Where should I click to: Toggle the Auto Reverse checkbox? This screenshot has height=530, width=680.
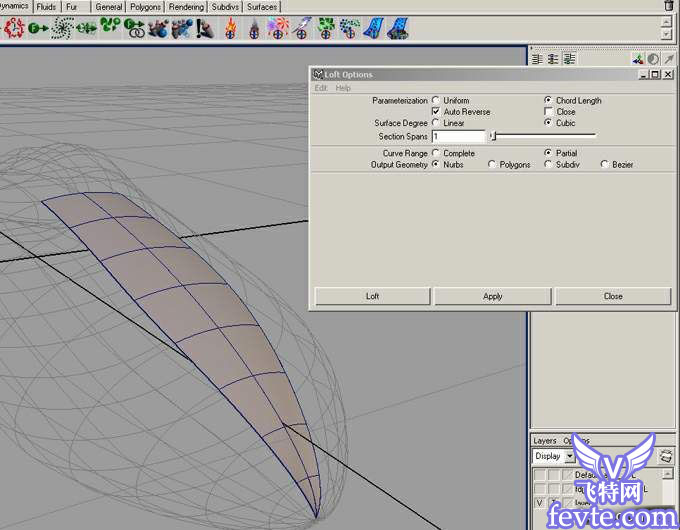click(436, 111)
